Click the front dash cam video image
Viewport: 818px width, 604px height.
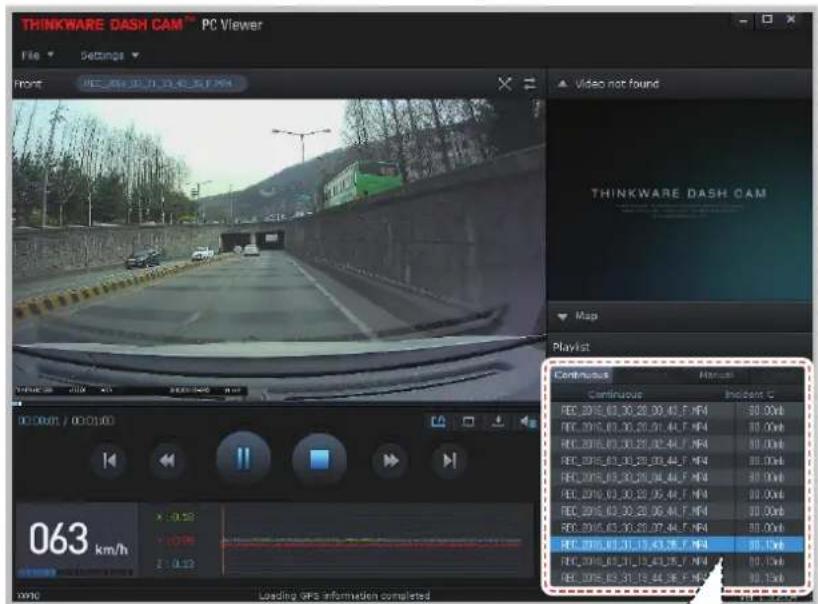tap(278, 249)
